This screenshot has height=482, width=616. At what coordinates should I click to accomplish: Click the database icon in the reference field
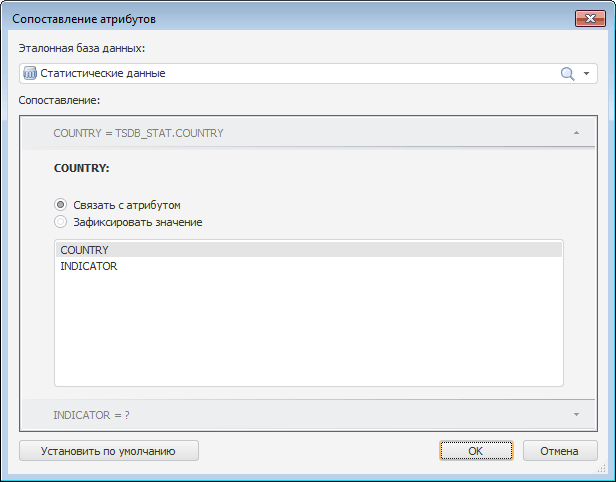click(x=30, y=73)
